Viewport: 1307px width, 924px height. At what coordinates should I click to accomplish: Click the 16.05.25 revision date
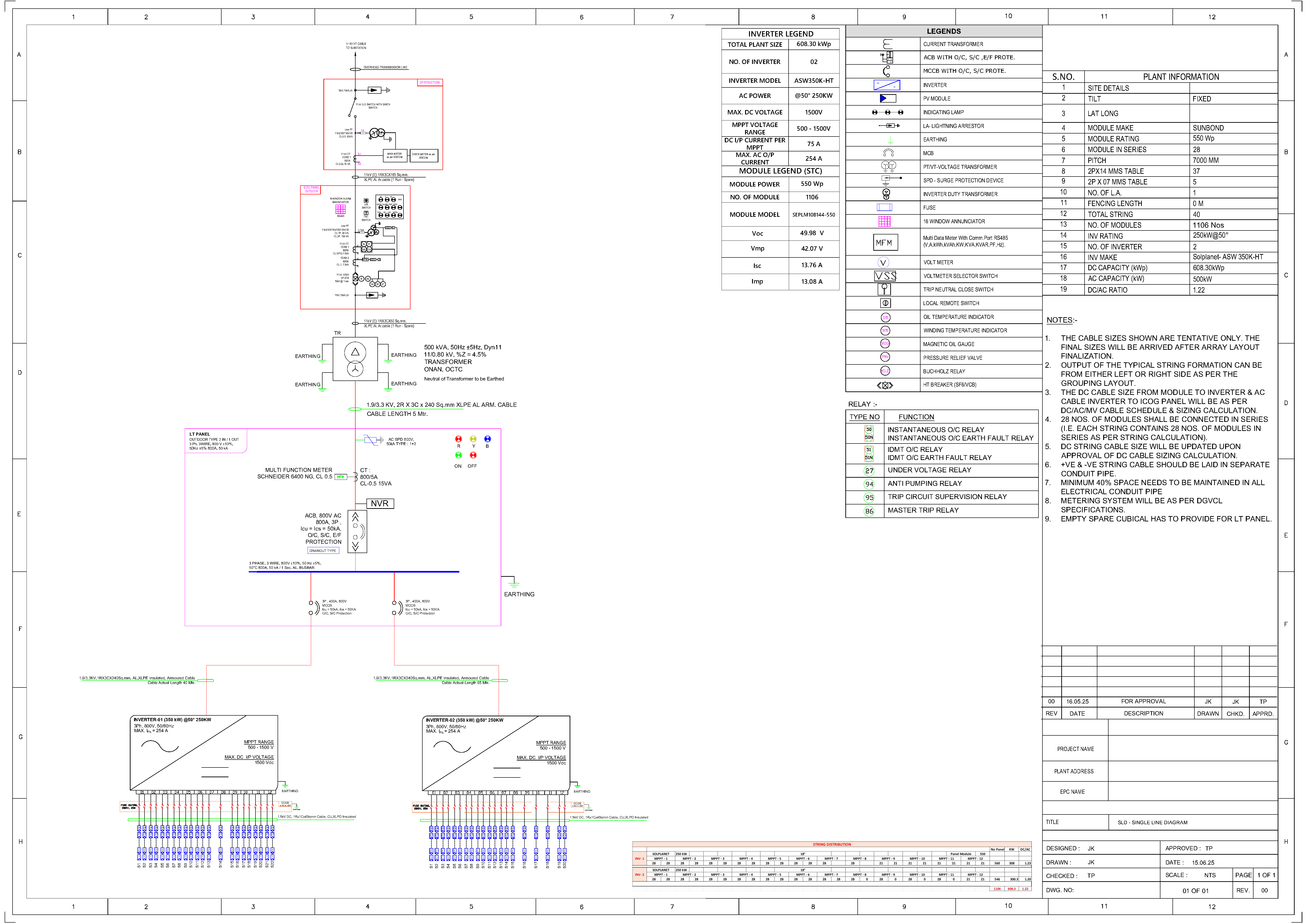pyautogui.click(x=1077, y=701)
